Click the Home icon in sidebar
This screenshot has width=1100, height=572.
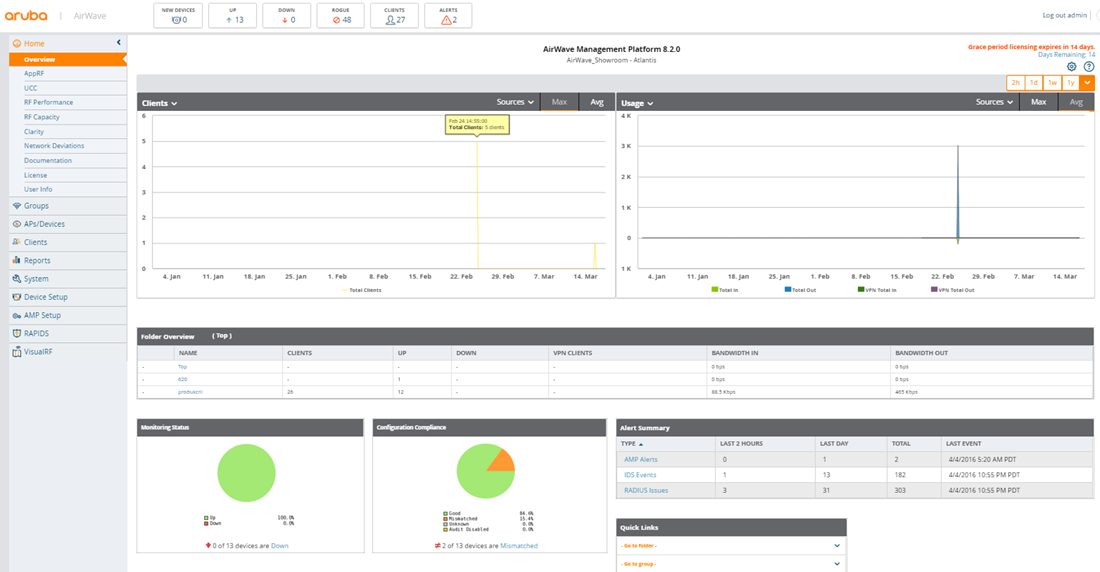coord(17,44)
